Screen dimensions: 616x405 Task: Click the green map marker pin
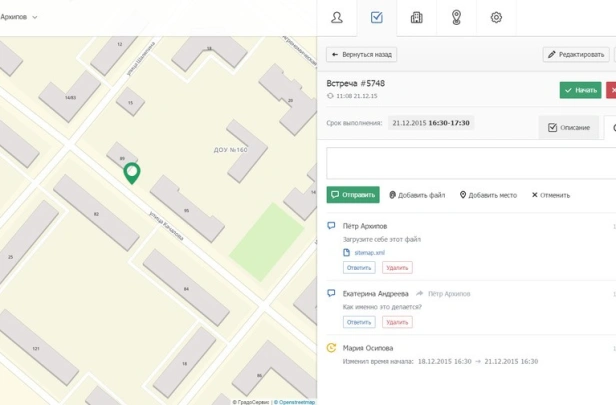coord(131,173)
